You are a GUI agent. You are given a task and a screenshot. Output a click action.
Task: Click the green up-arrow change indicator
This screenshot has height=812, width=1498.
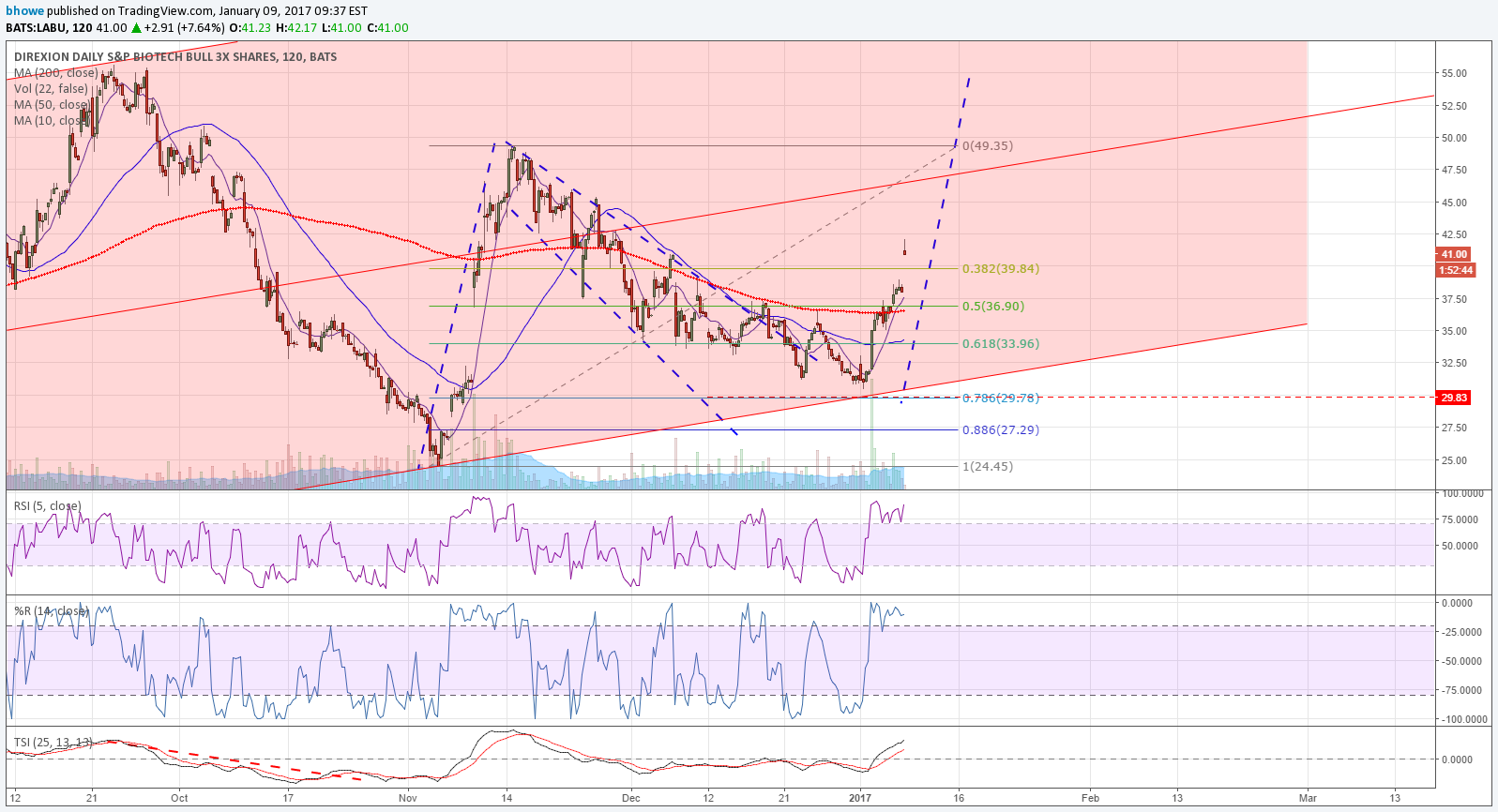click(136, 28)
